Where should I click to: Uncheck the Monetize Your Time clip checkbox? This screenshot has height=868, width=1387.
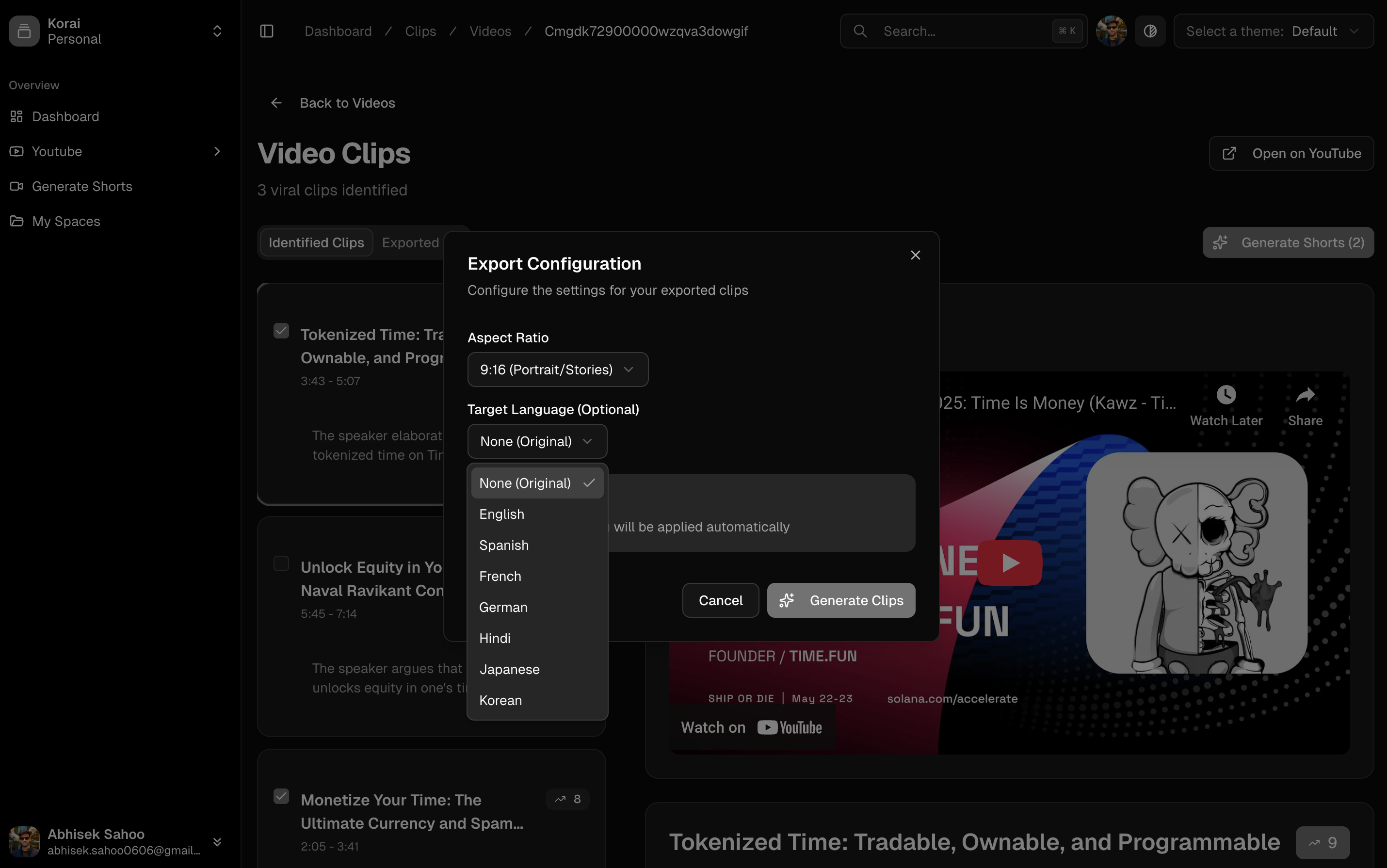click(281, 796)
